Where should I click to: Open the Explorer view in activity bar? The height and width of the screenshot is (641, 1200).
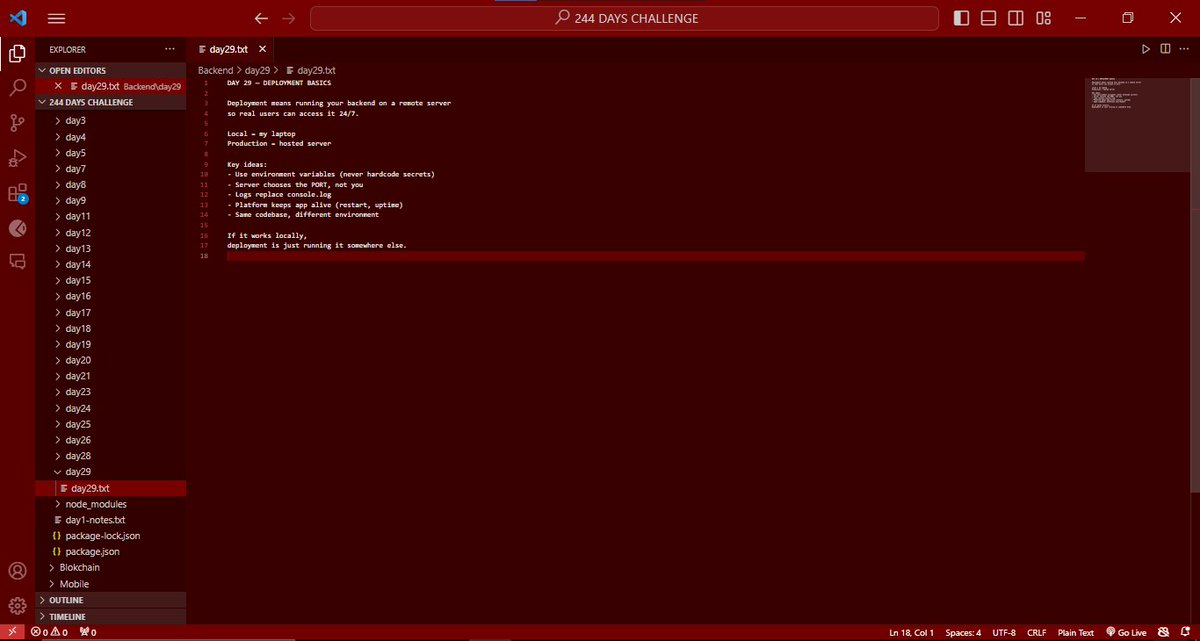[x=17, y=53]
